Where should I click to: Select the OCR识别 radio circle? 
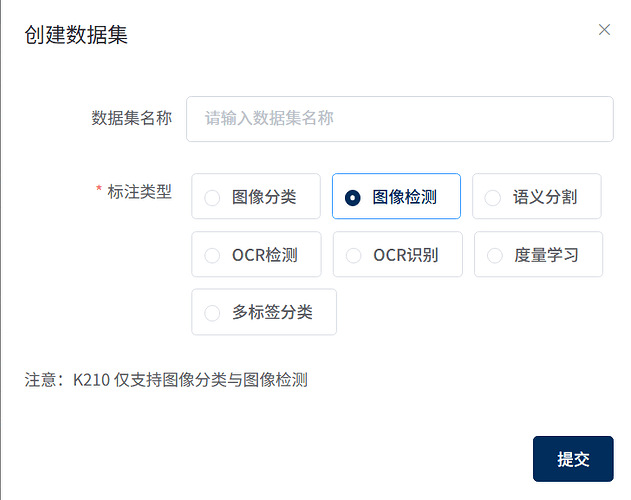point(353,255)
